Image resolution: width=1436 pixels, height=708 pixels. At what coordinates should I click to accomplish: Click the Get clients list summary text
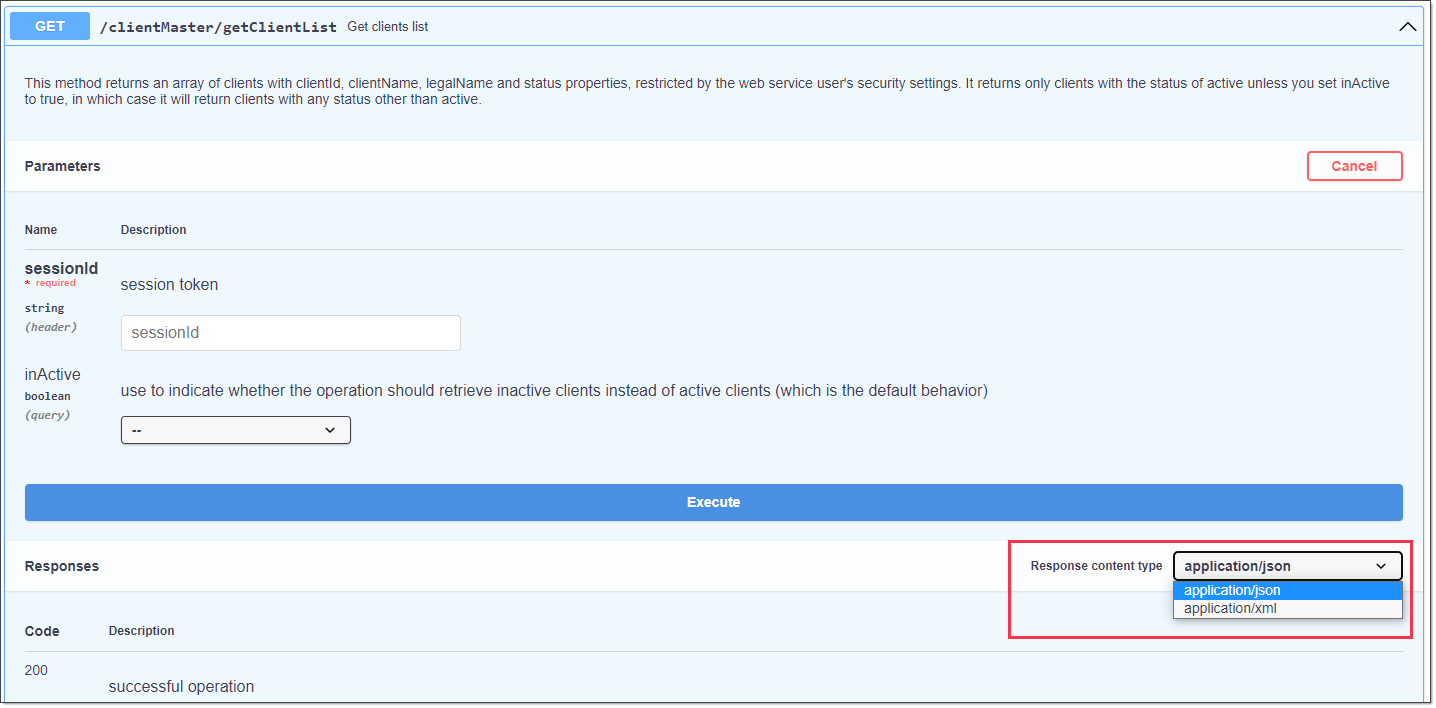point(387,27)
